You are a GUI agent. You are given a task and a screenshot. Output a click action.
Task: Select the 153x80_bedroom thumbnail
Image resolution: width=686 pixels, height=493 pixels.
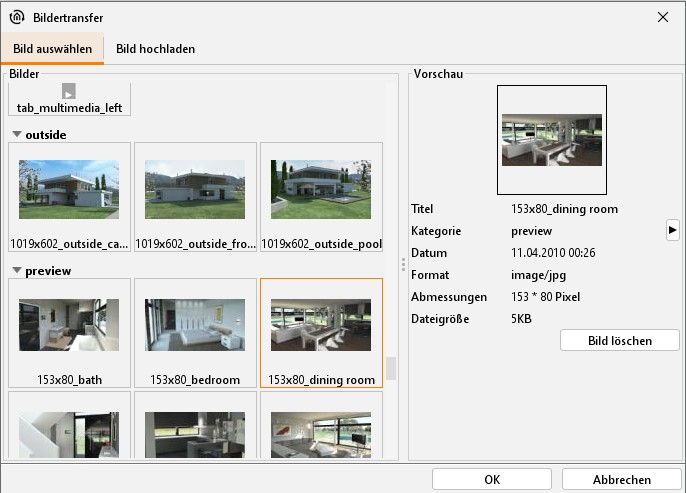tap(195, 333)
